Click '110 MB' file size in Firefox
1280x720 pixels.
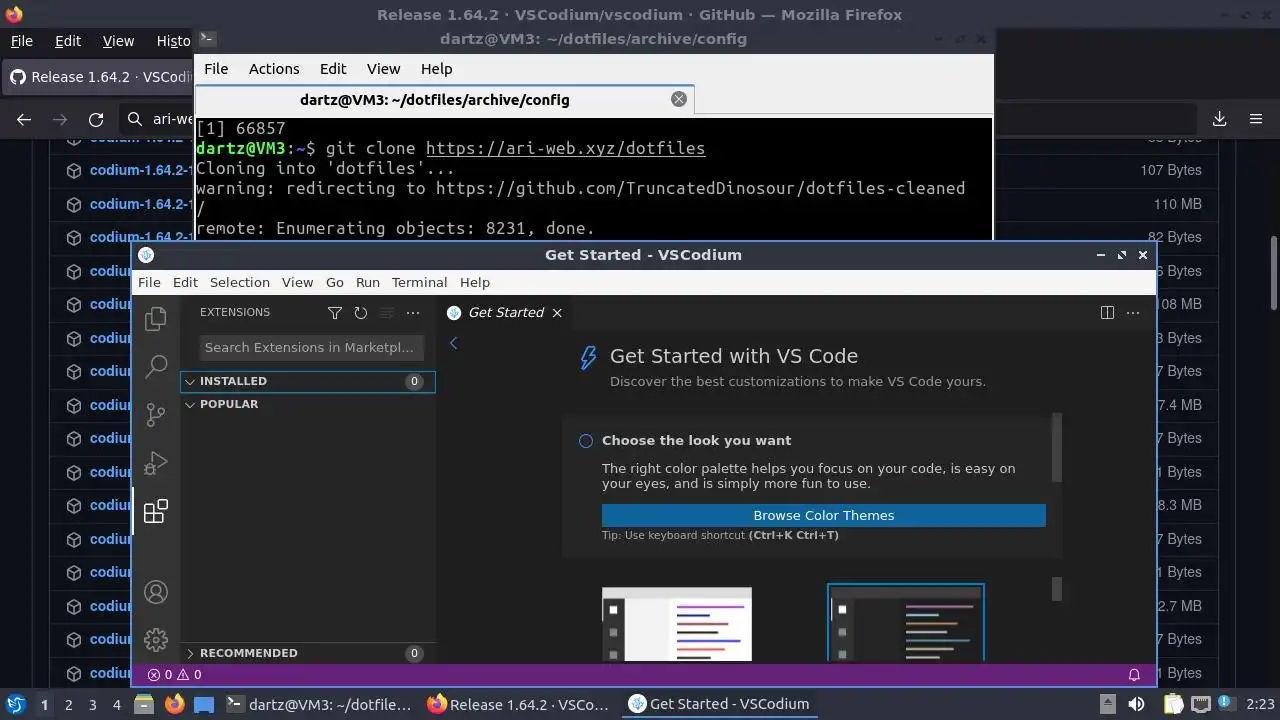(x=1178, y=204)
